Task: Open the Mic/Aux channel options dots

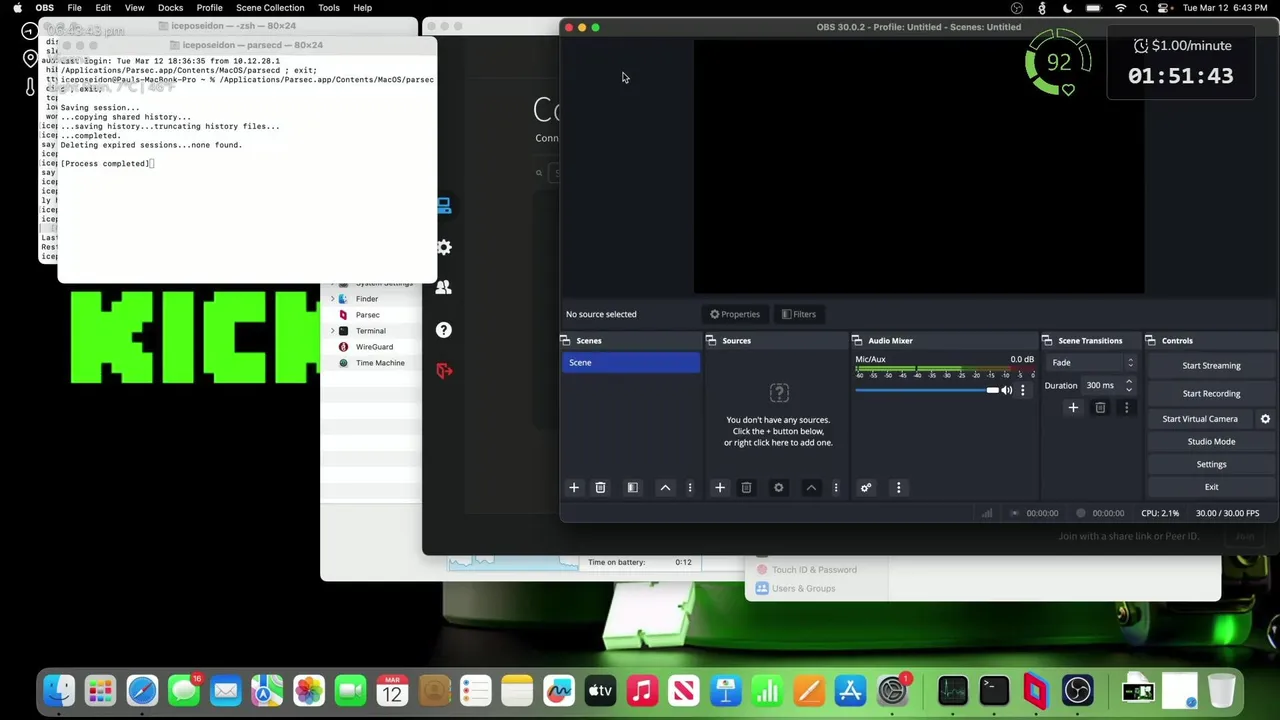Action: (x=1022, y=390)
